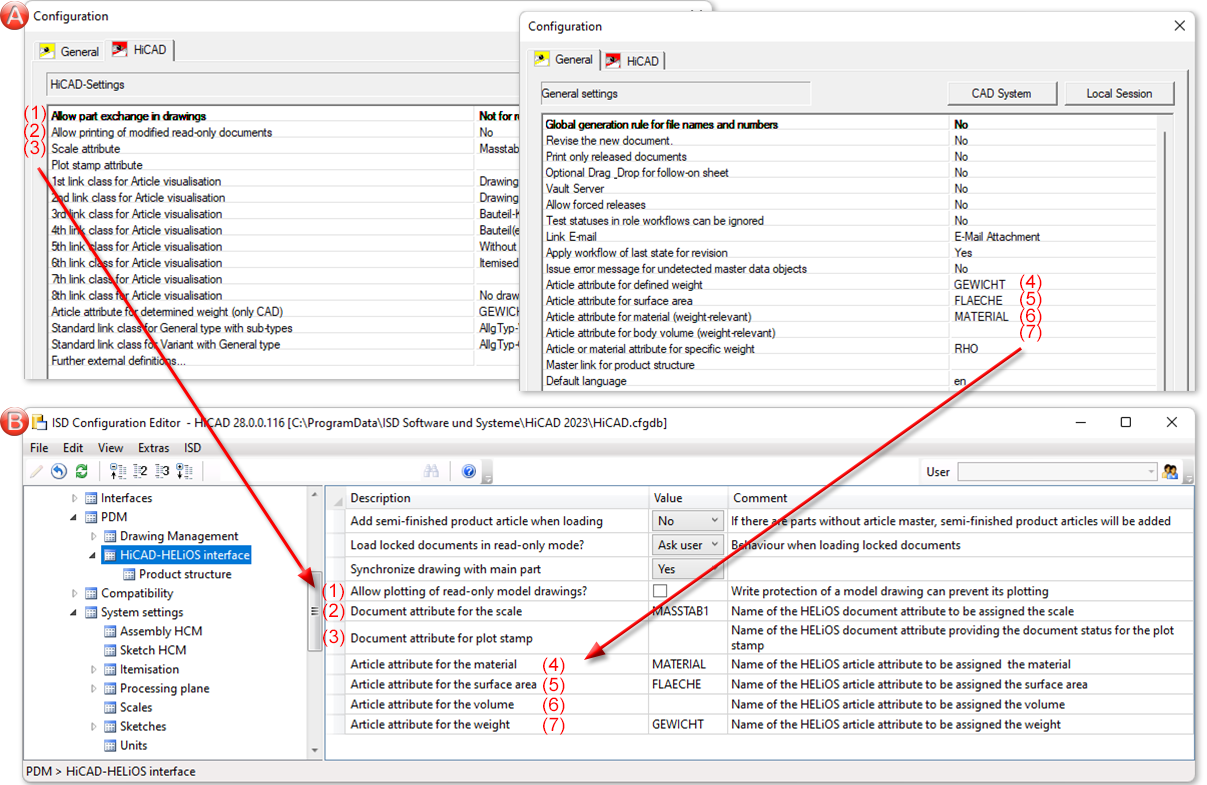Click the MATERIAL value in the editor table
Screen dimensions: 1207x785
click(688, 664)
